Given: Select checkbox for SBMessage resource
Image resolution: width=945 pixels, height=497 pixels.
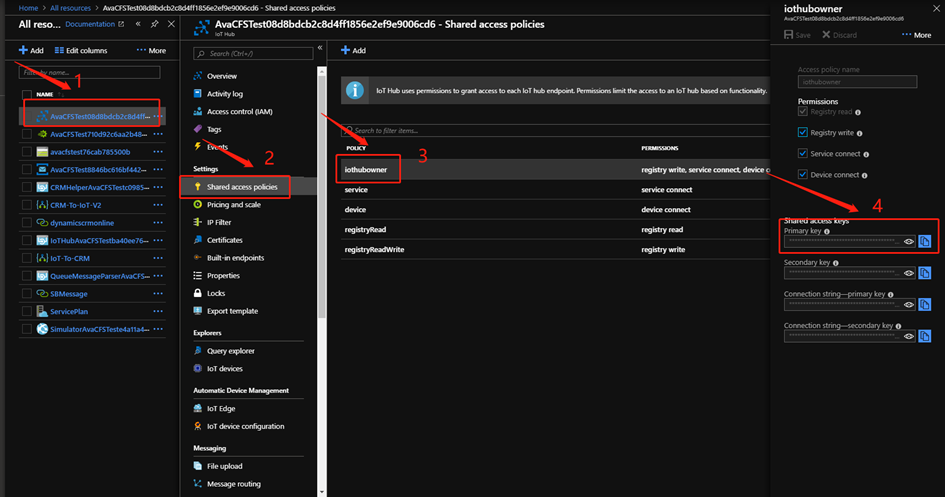Looking at the screenshot, I should [27, 293].
